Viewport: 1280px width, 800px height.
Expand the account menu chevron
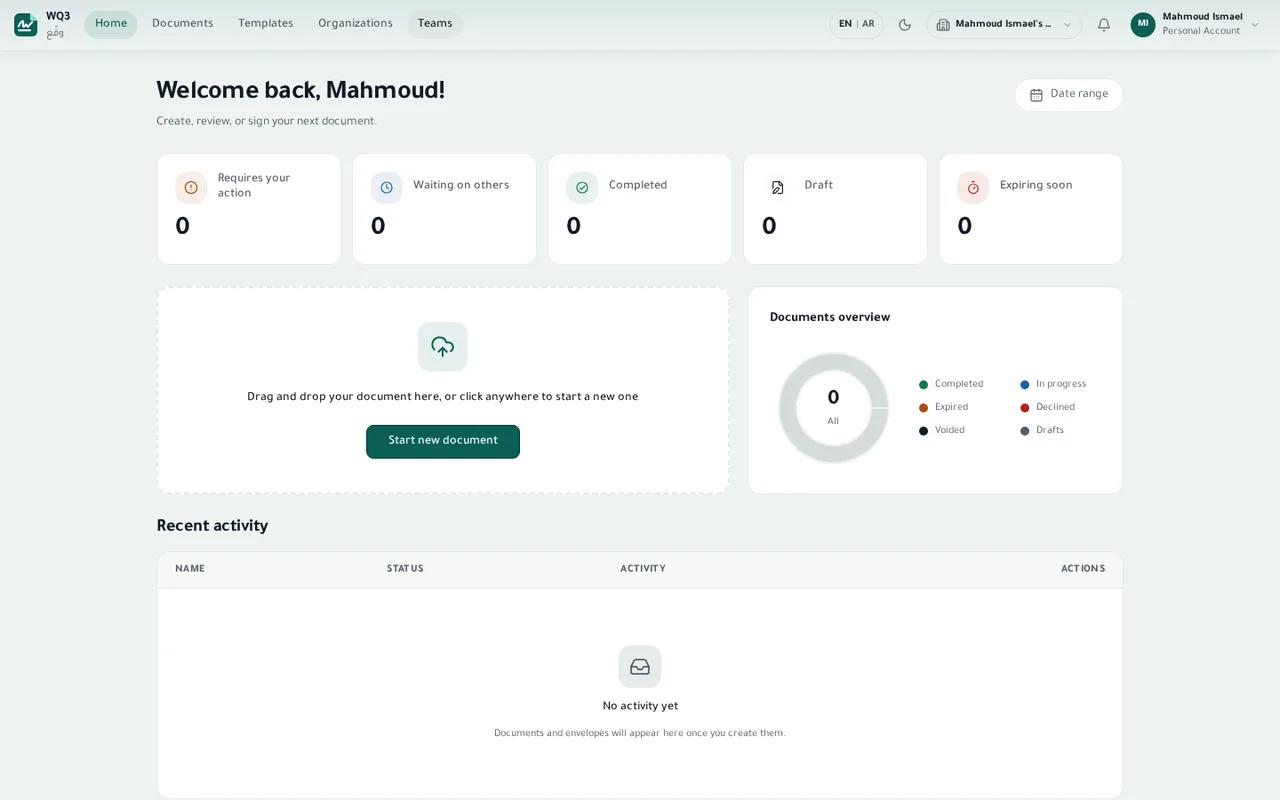(1255, 25)
